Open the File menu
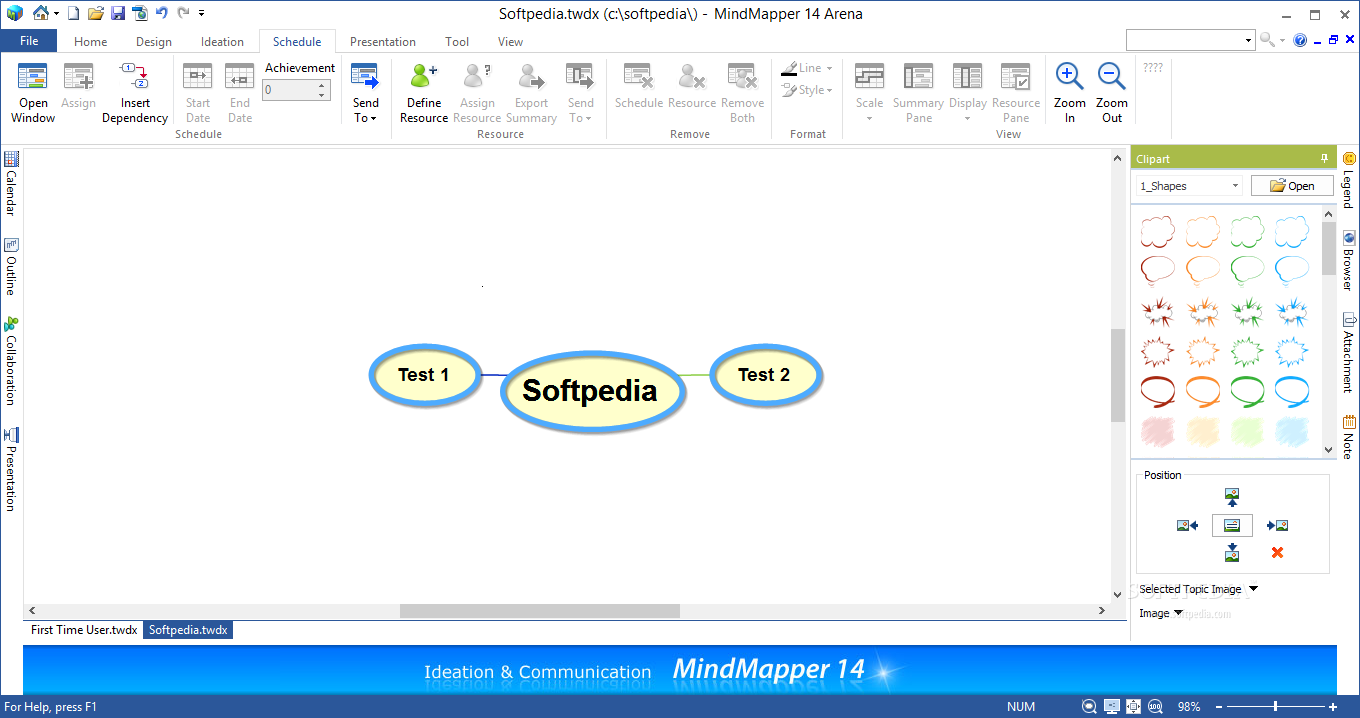The image size is (1360, 718). point(29,41)
